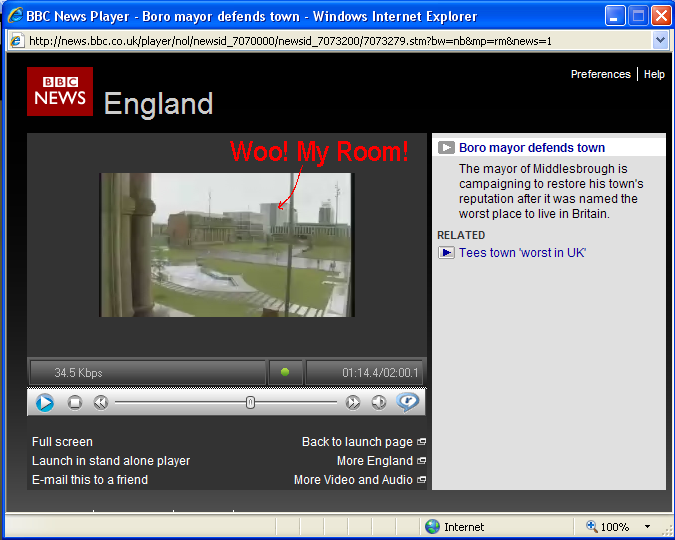Open More Video and Audio link
The height and width of the screenshot is (540, 675).
click(x=353, y=480)
